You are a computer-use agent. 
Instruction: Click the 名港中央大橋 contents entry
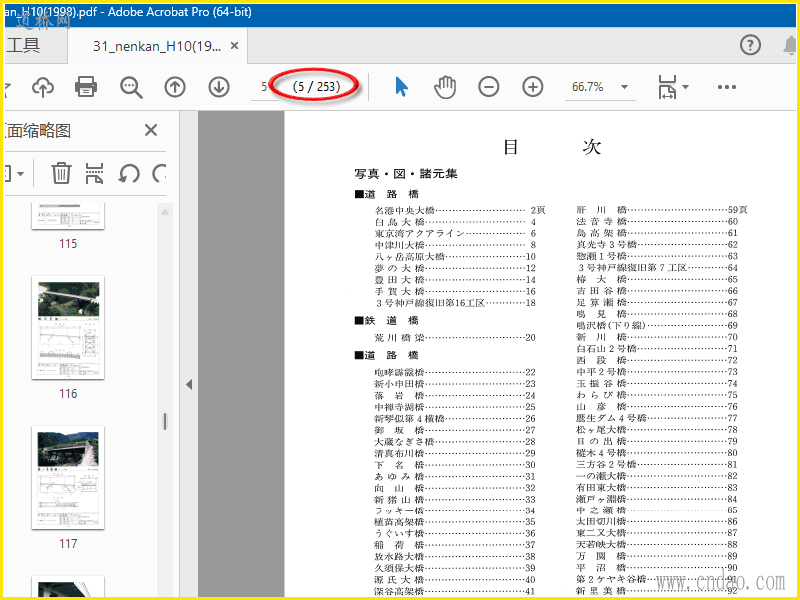point(460,210)
